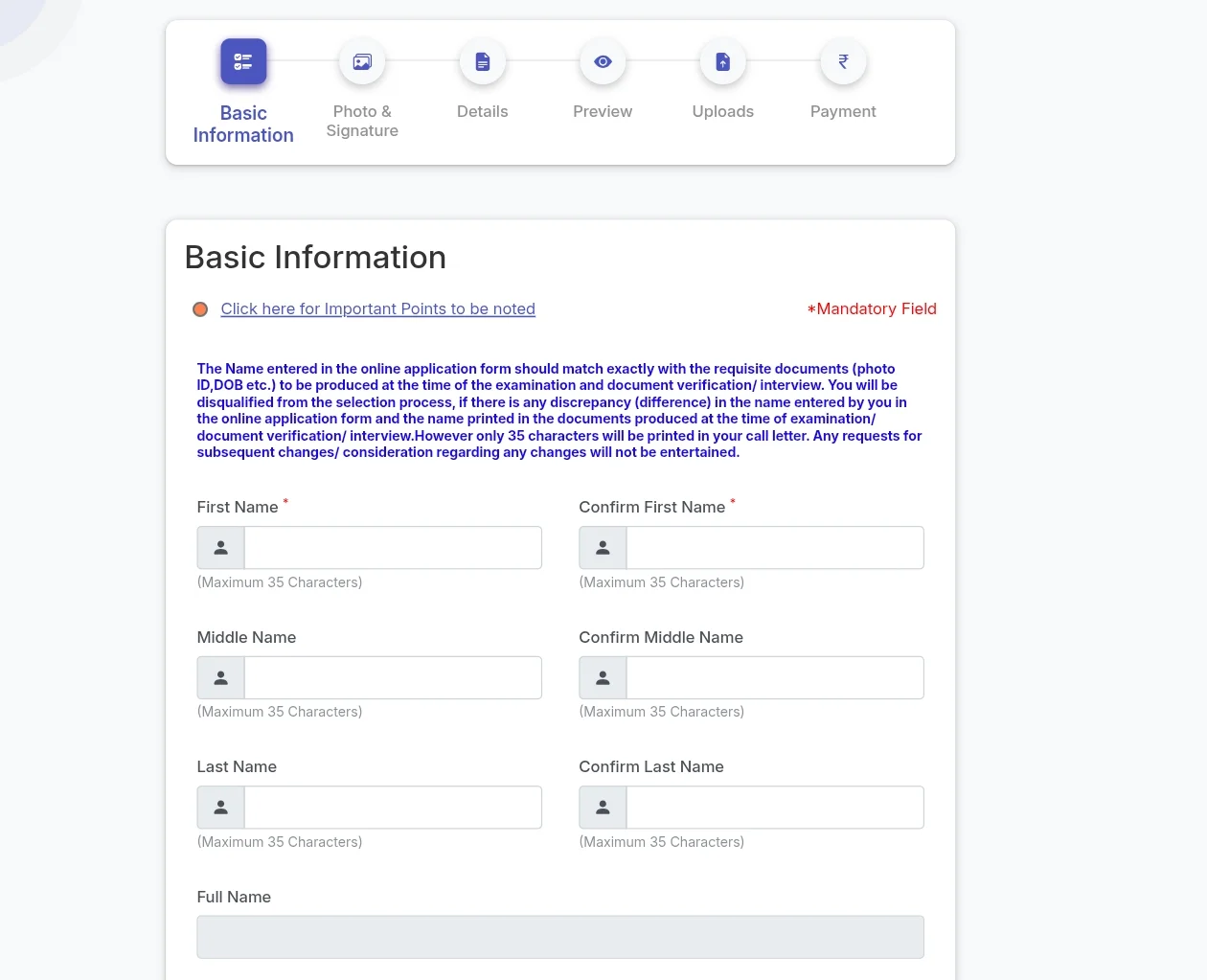Select the Confirm Middle Name input
The image size is (1207, 980).
point(774,677)
